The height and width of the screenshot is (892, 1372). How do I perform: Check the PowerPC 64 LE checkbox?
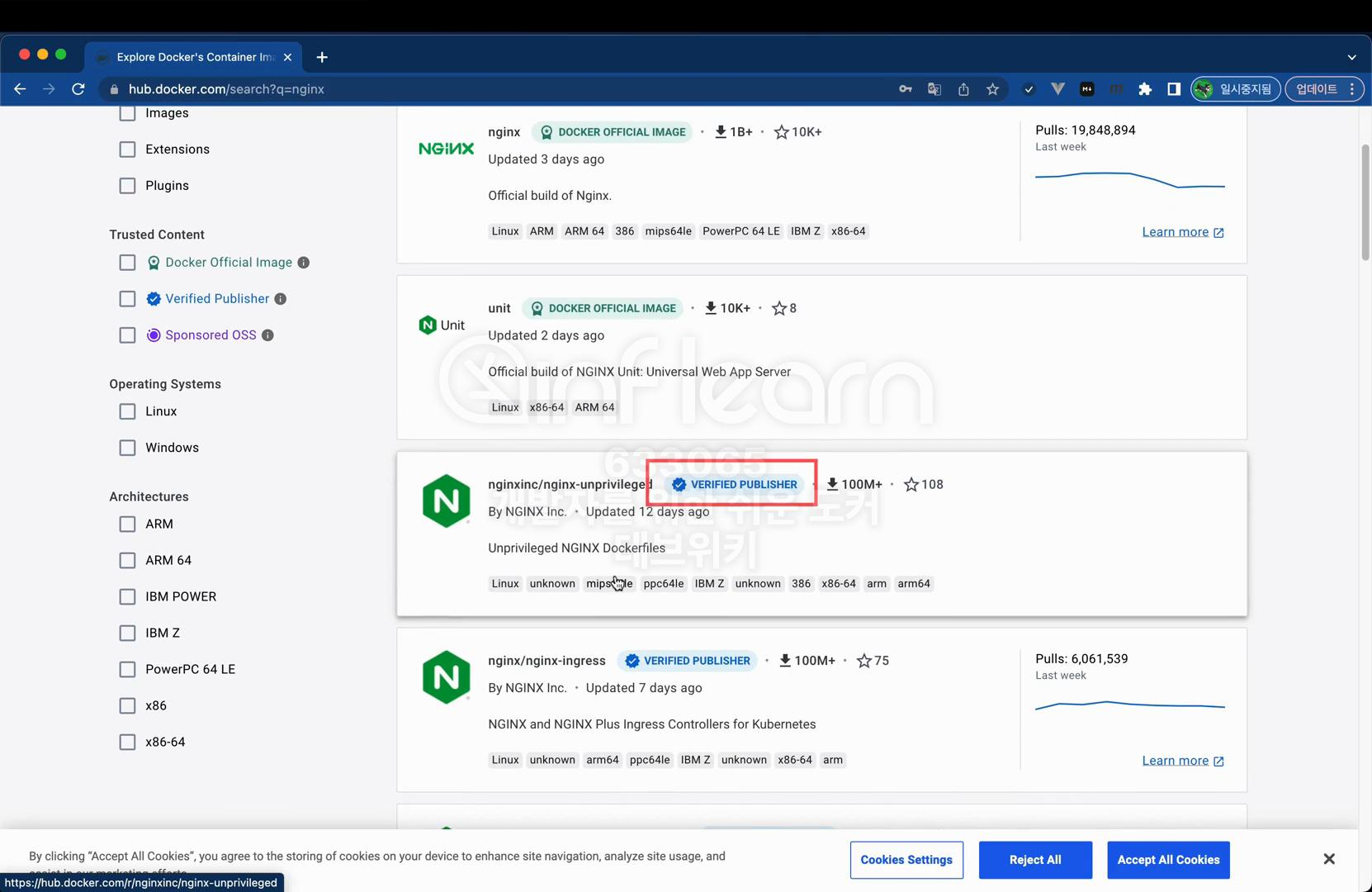[127, 670]
